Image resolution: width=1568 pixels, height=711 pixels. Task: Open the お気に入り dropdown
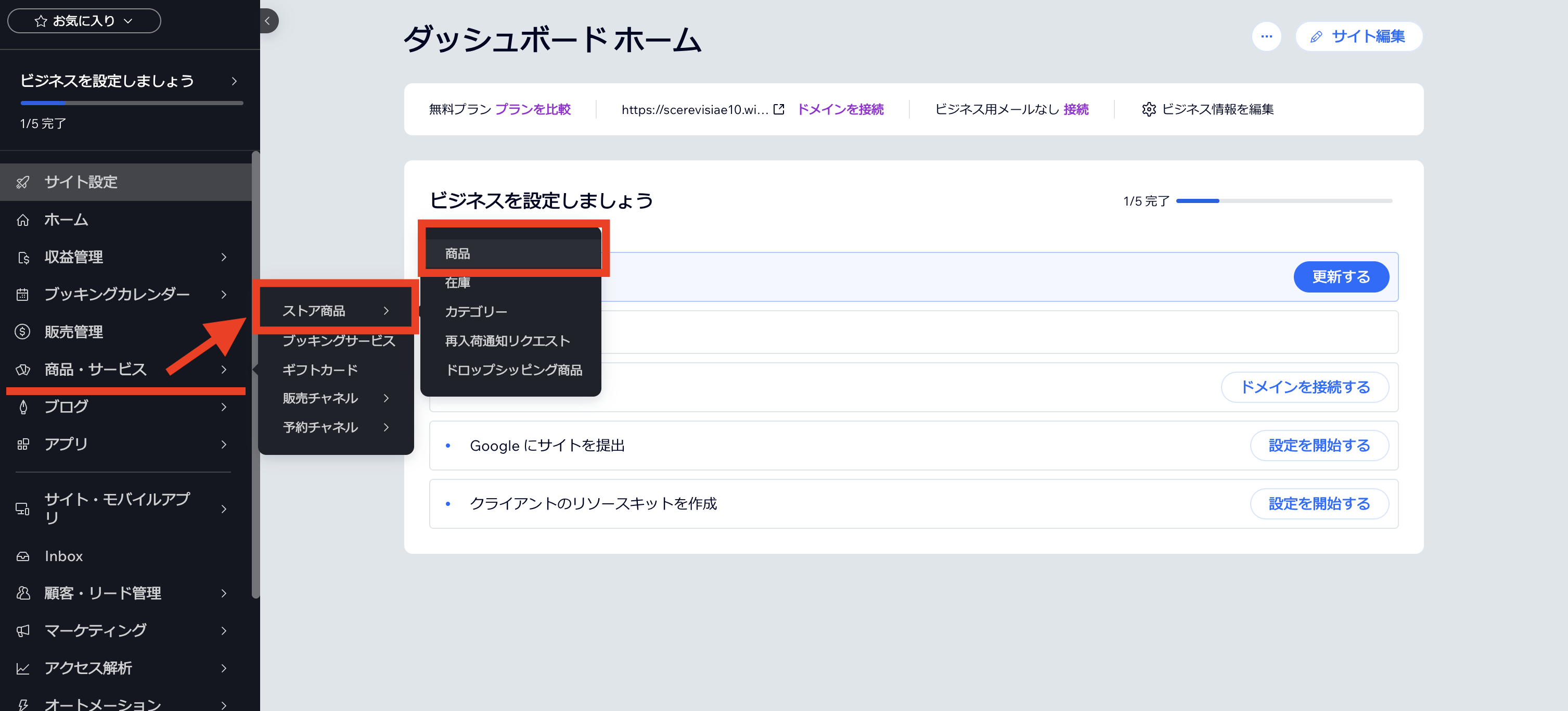tap(84, 20)
